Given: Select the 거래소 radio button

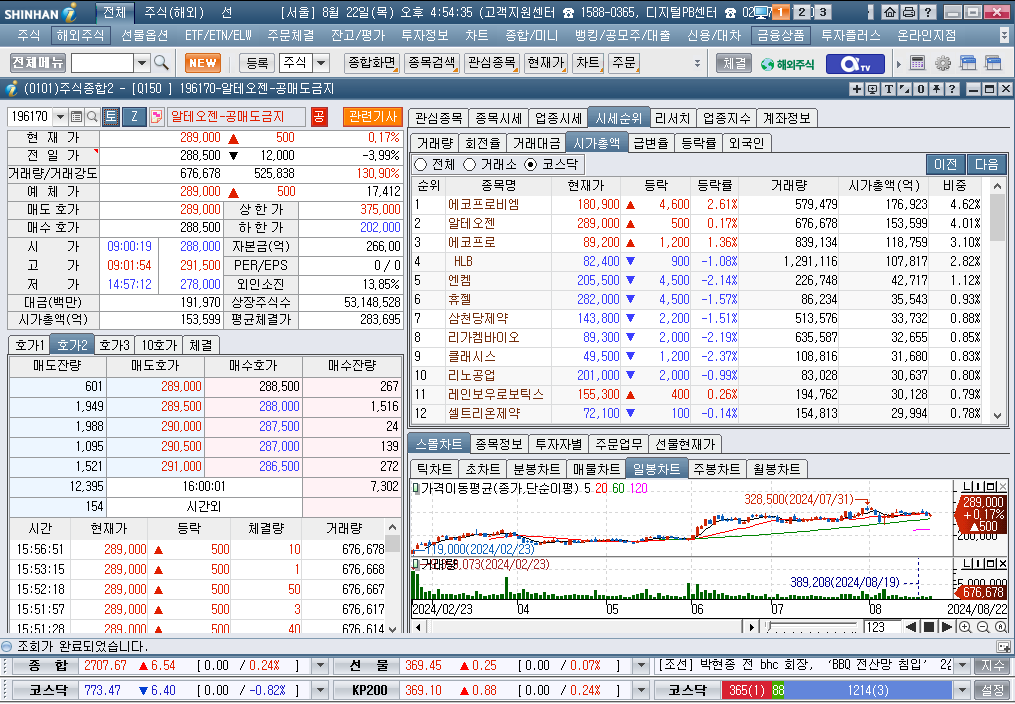Looking at the screenshot, I should click(x=469, y=164).
